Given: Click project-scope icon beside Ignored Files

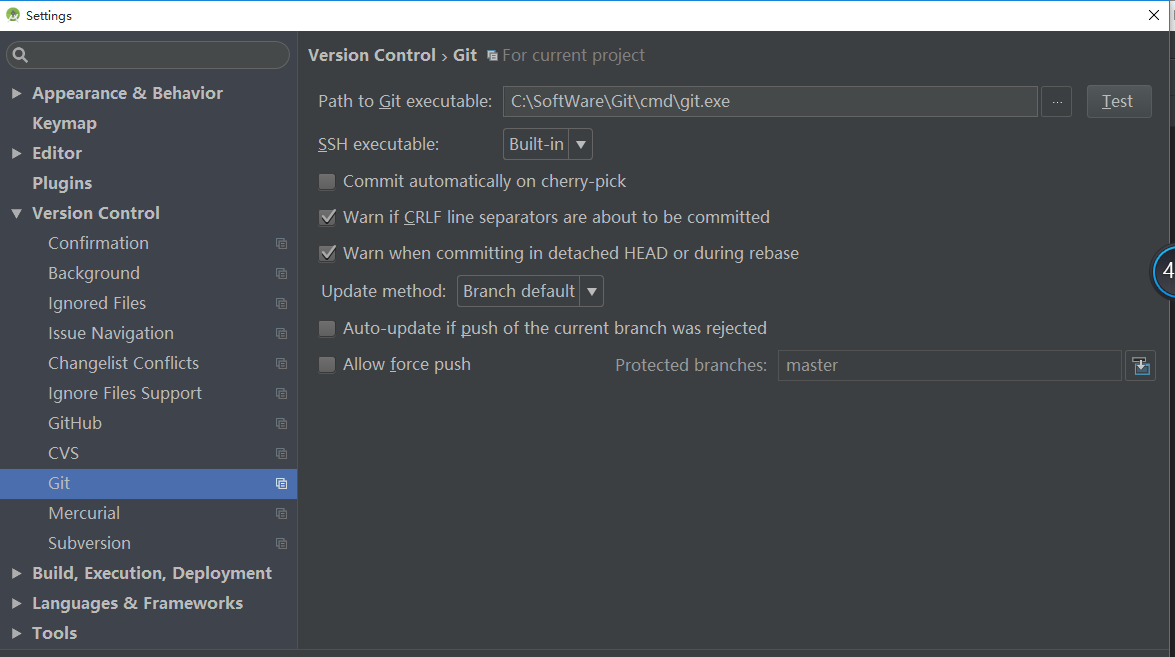Looking at the screenshot, I should 281,304.
